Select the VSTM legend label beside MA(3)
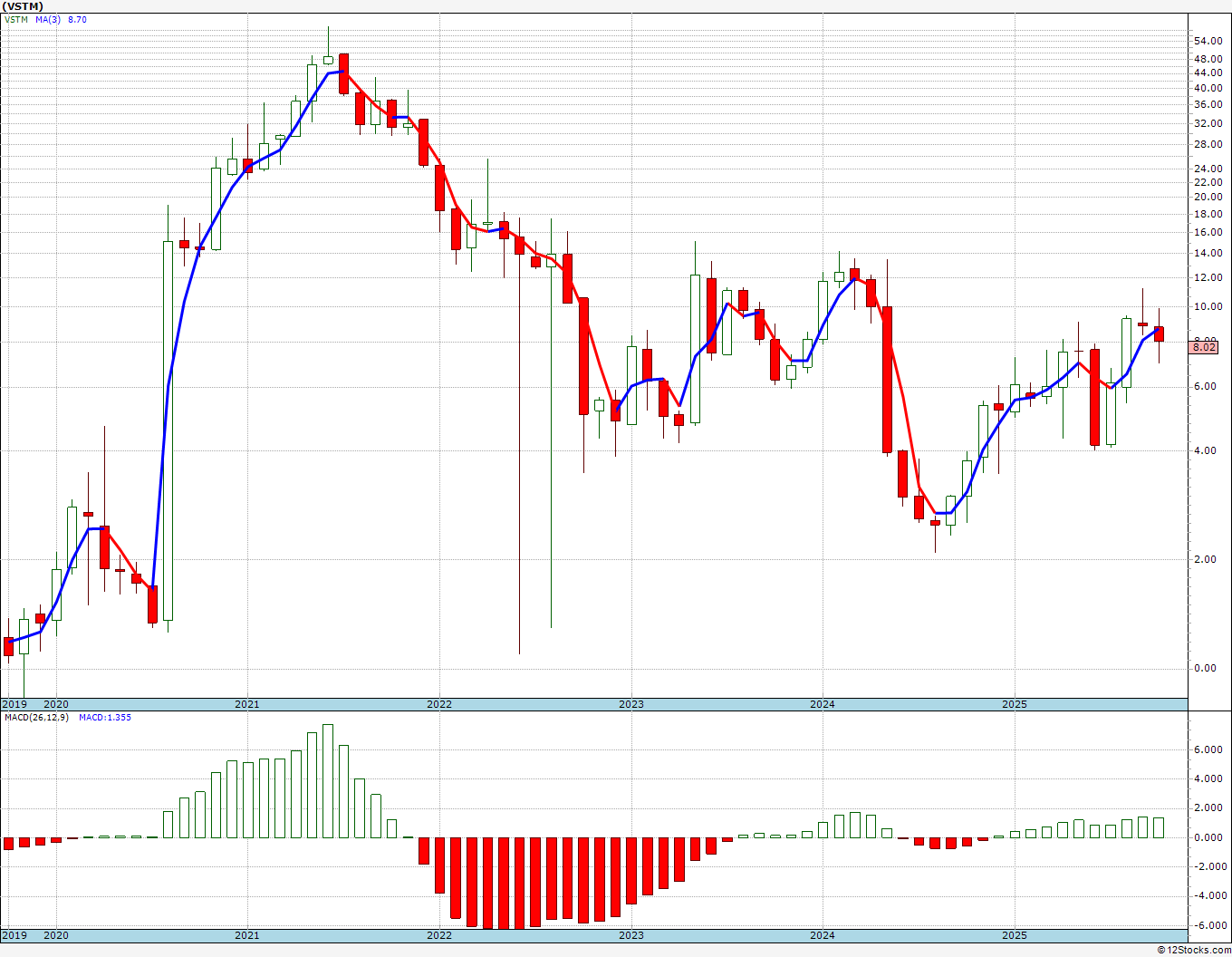Viewport: 1232px width, 957px height. (15, 19)
